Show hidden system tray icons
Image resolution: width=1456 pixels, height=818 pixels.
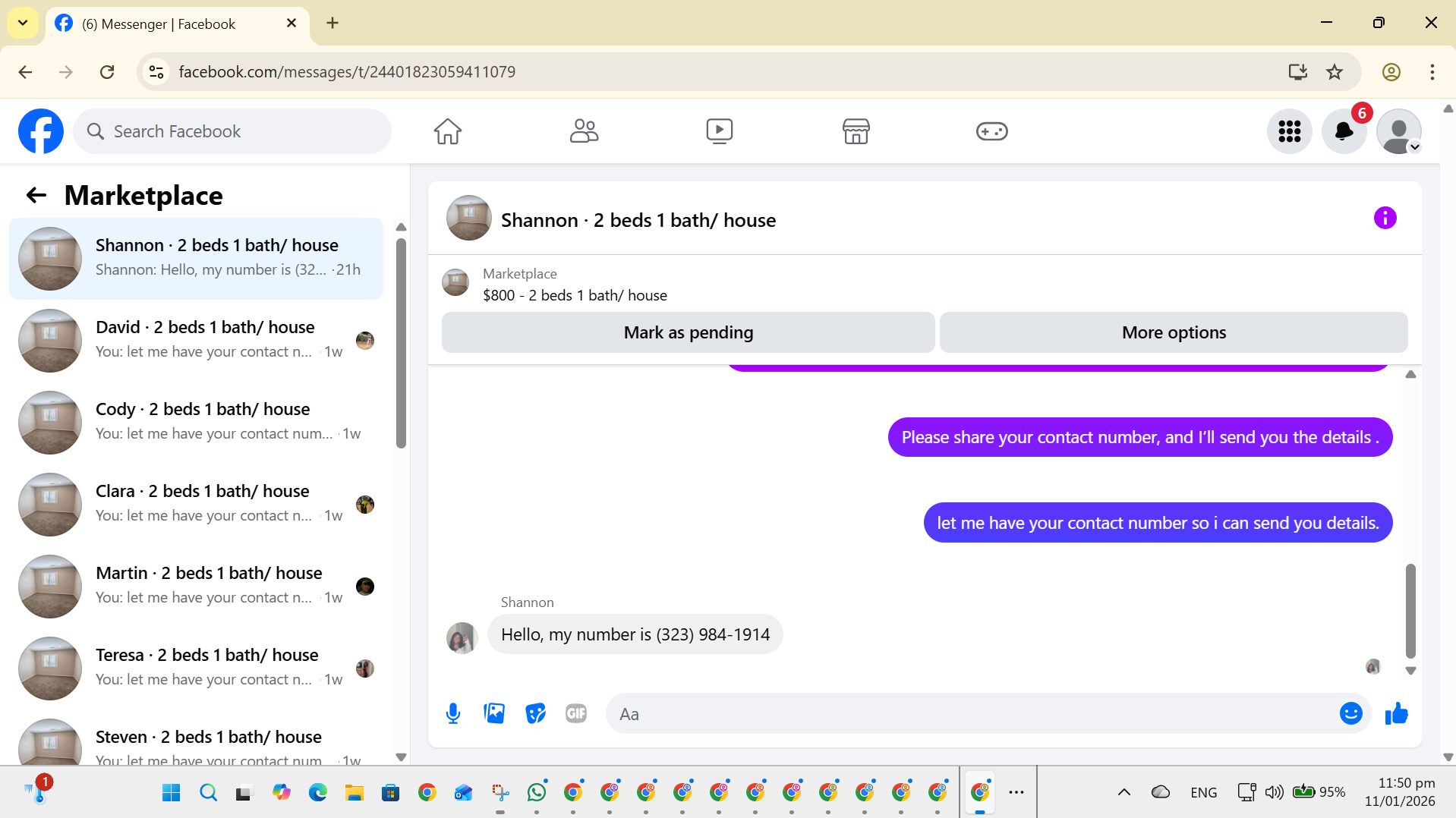1124,792
